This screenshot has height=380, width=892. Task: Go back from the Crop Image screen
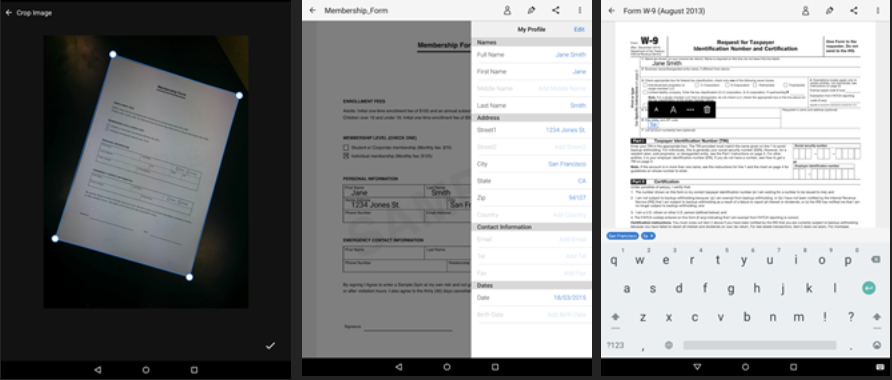9,13
